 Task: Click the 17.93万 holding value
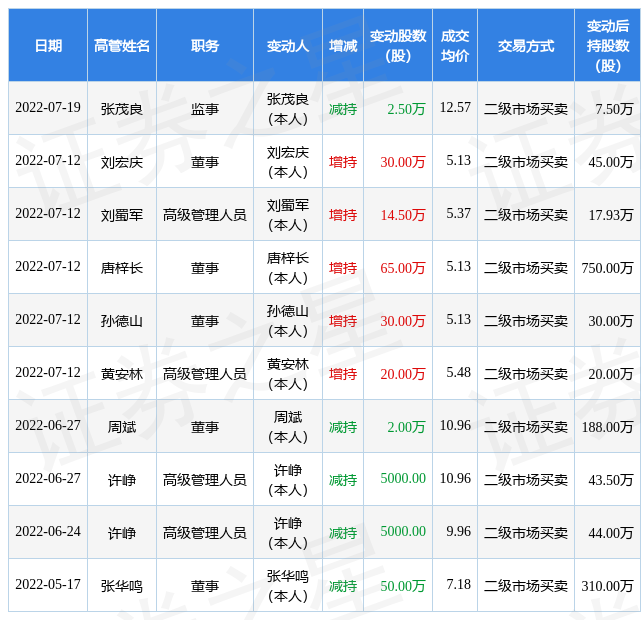click(611, 215)
